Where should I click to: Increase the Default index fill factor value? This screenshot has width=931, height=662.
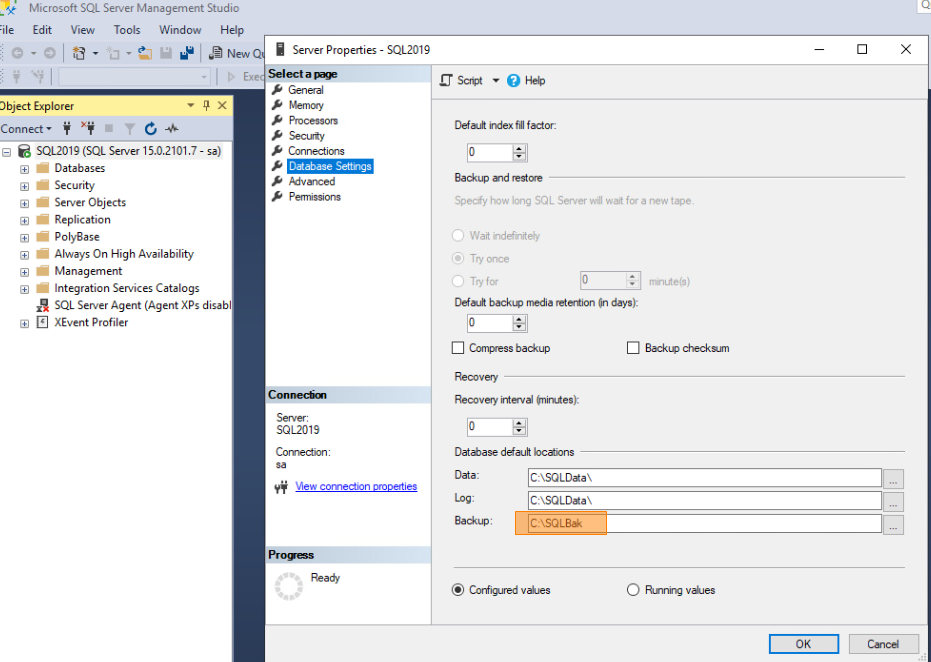517,148
